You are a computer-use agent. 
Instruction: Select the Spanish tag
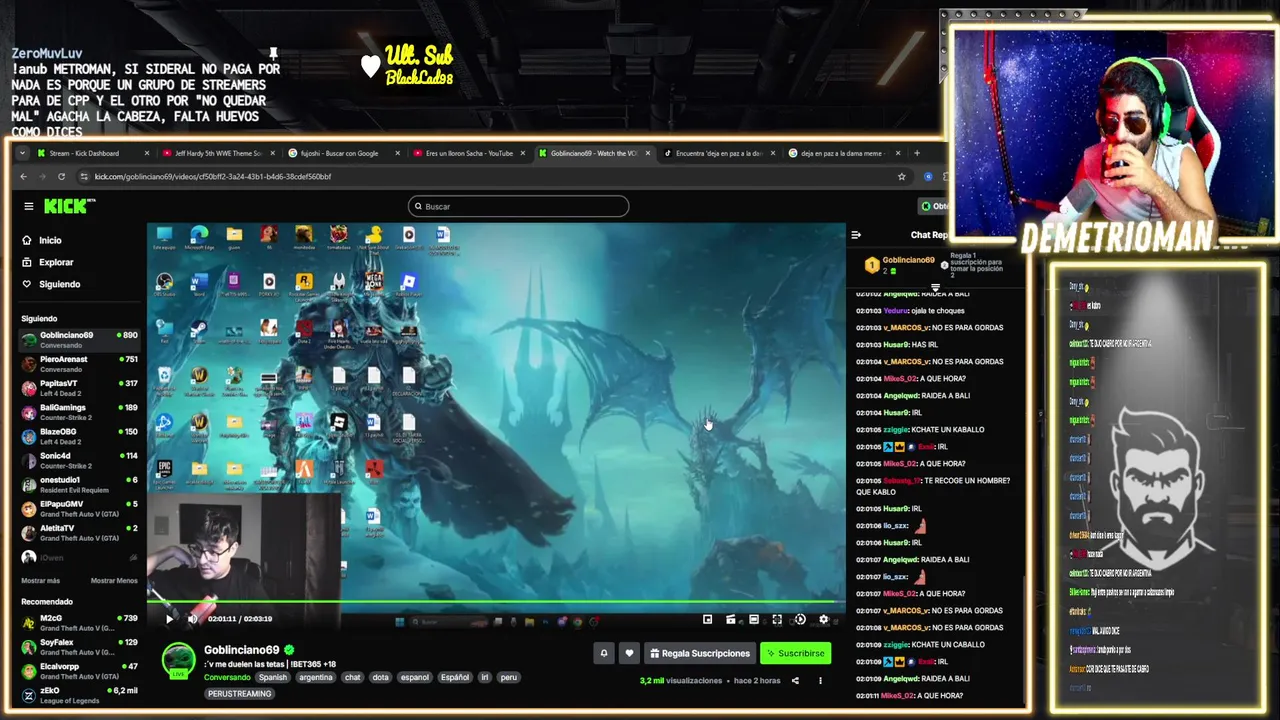pos(273,677)
